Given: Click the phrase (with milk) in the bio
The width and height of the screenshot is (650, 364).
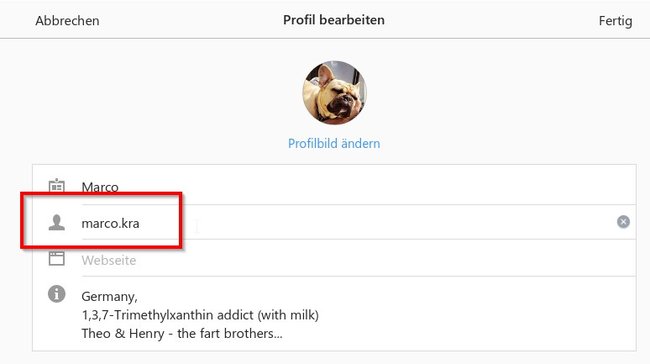Looking at the screenshot, I should (x=288, y=315).
